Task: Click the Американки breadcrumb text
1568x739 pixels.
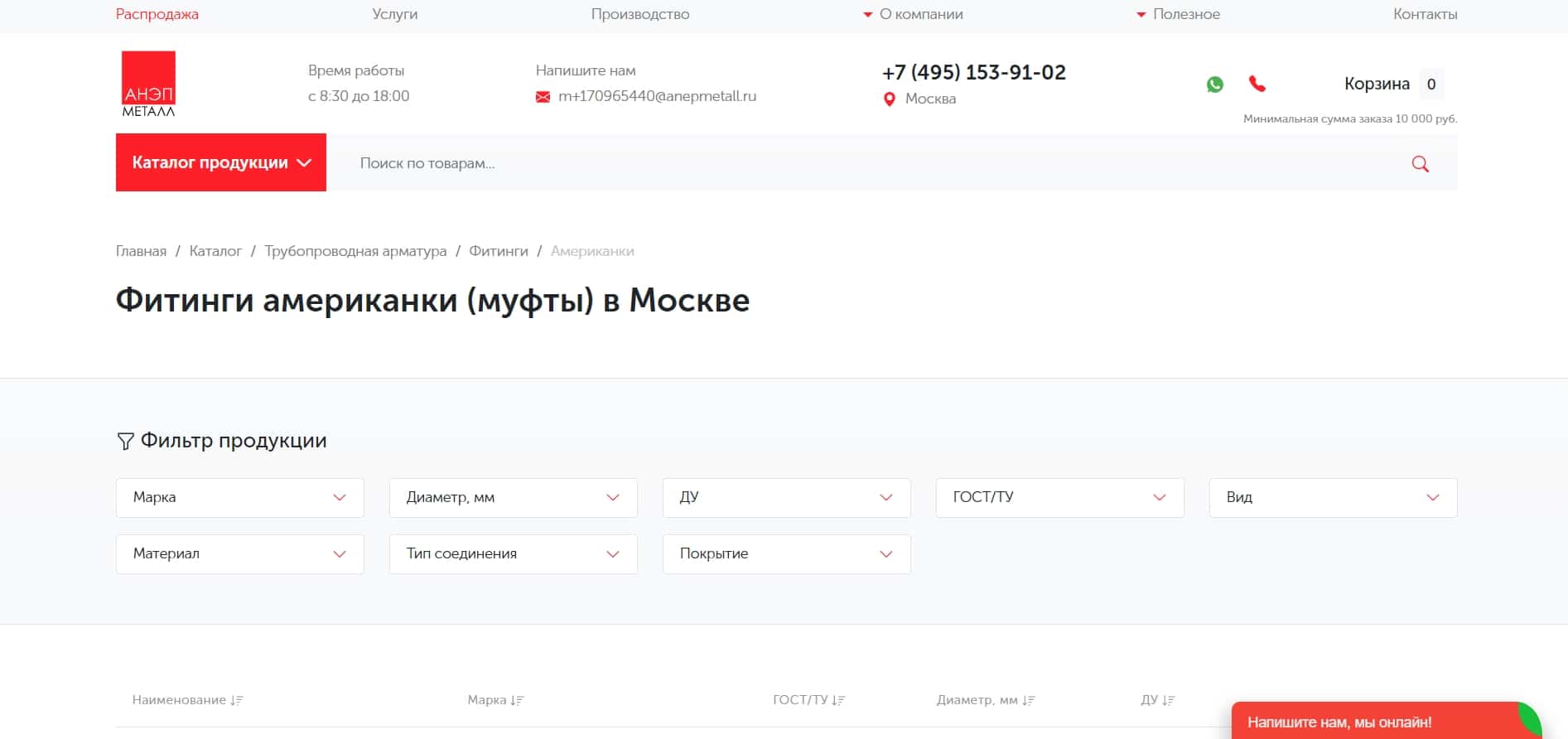Action: tap(592, 251)
